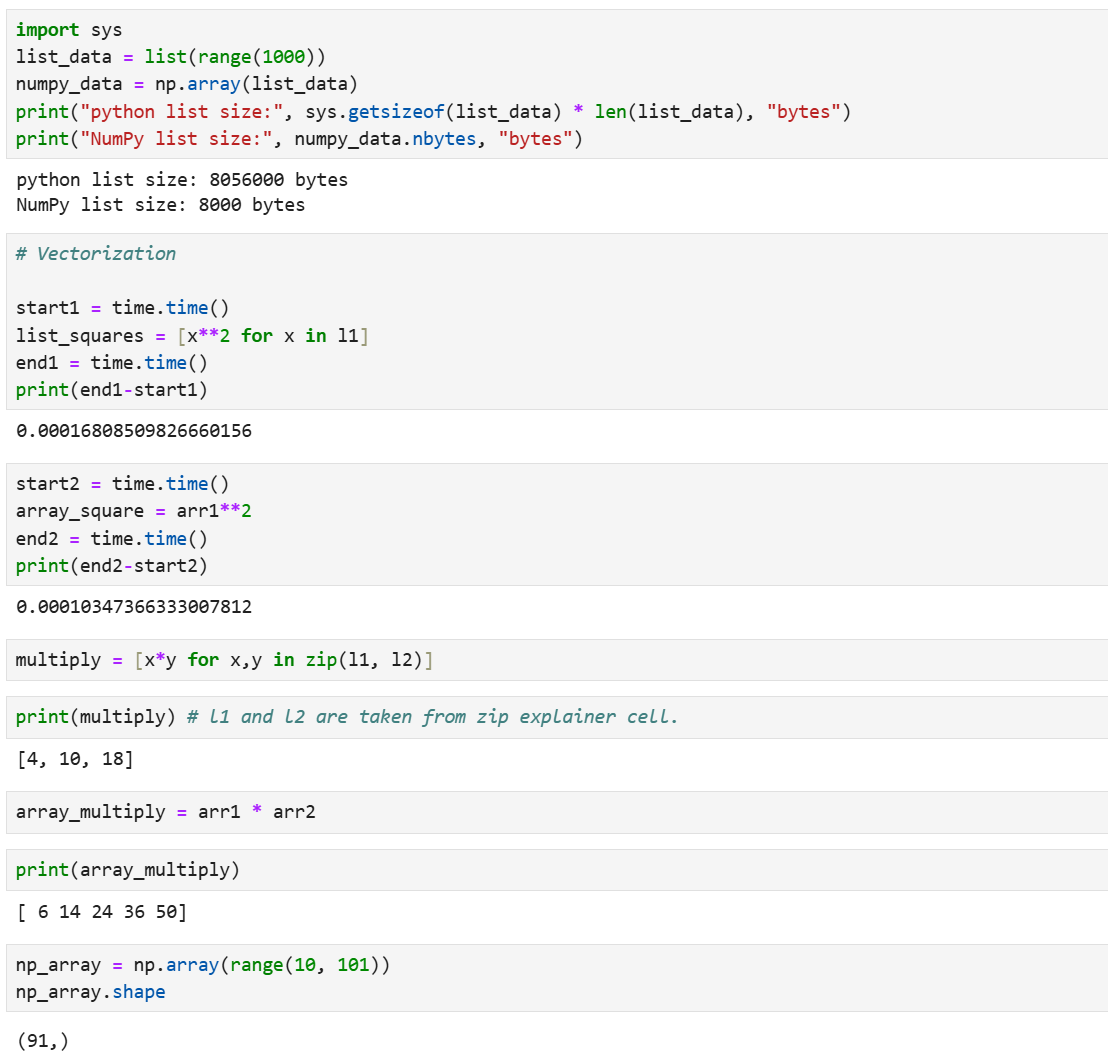1108x1063 pixels.
Task: Select the 'array_multiply = arr1 * arr2' cell
Action: (166, 812)
